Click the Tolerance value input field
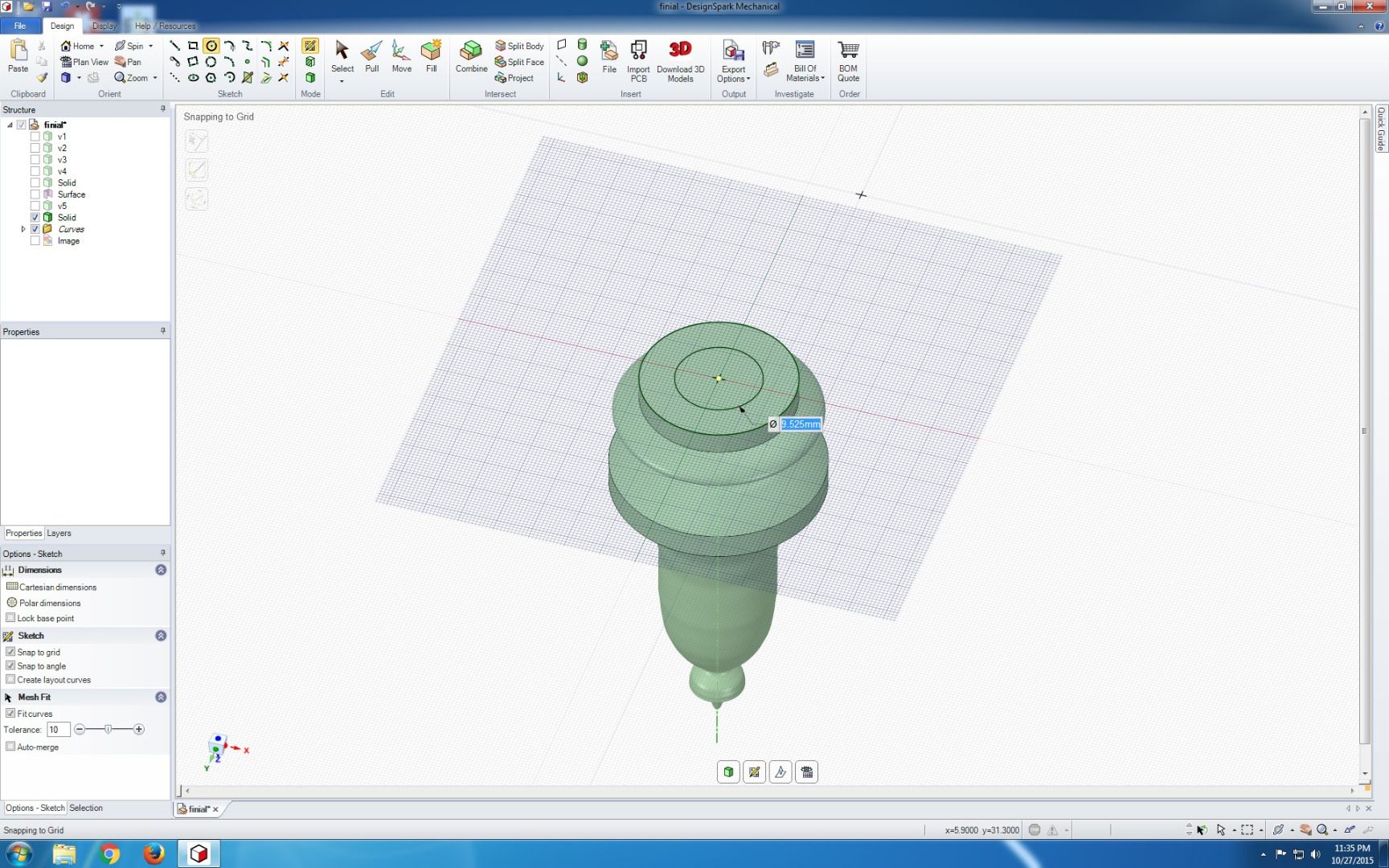The height and width of the screenshot is (868, 1389). point(58,730)
